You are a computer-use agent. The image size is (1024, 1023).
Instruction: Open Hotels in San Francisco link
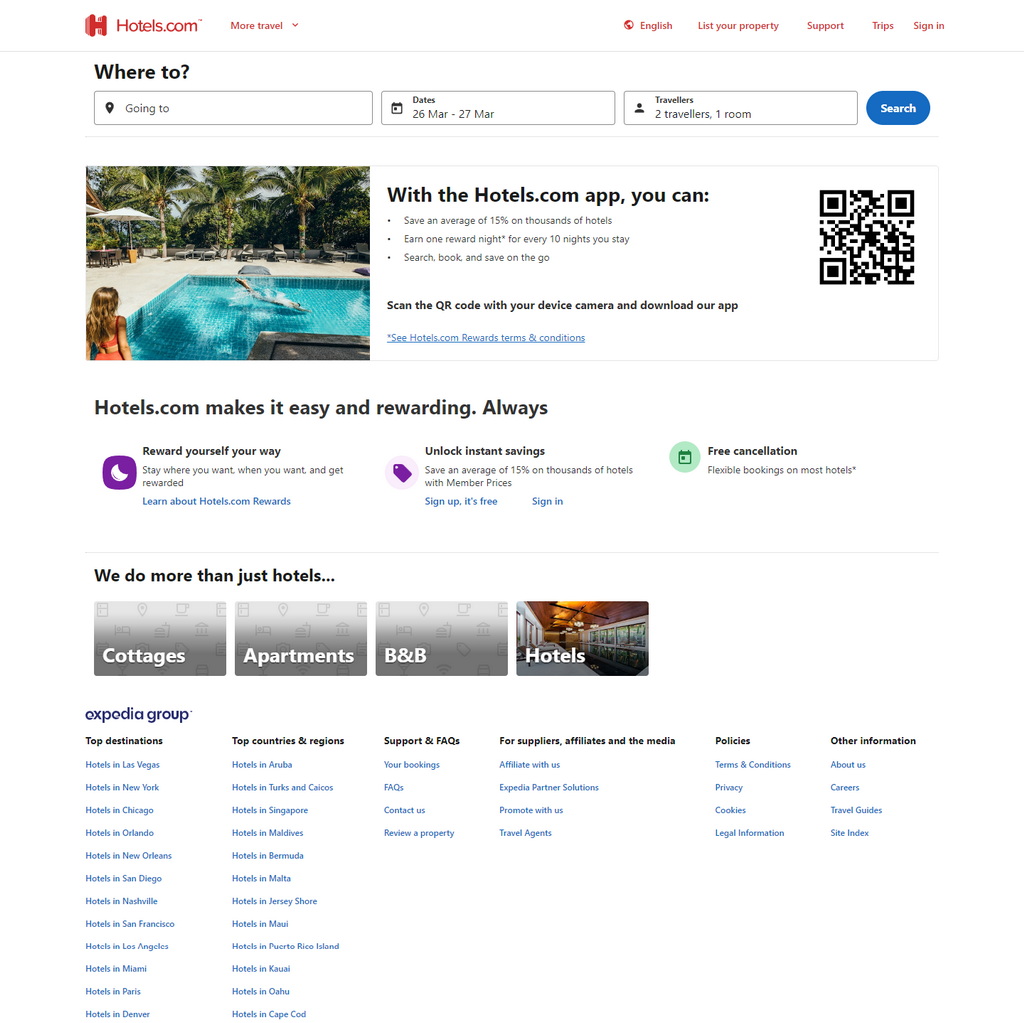pyautogui.click(x=130, y=924)
